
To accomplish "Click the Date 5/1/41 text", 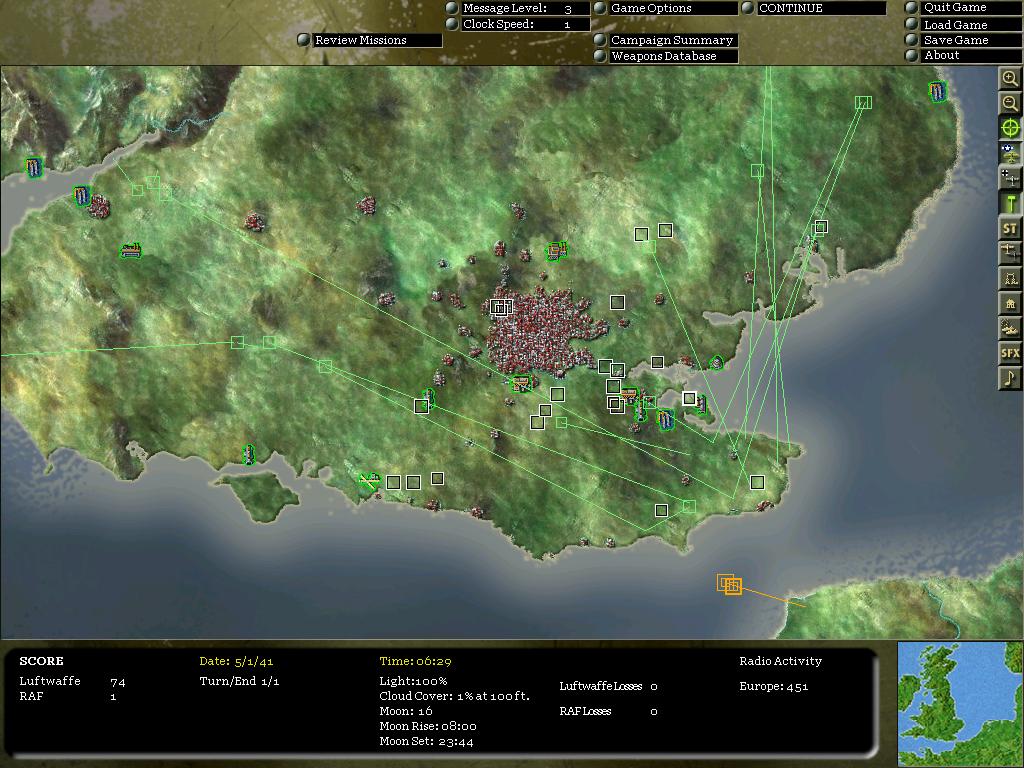I will click(x=236, y=661).
